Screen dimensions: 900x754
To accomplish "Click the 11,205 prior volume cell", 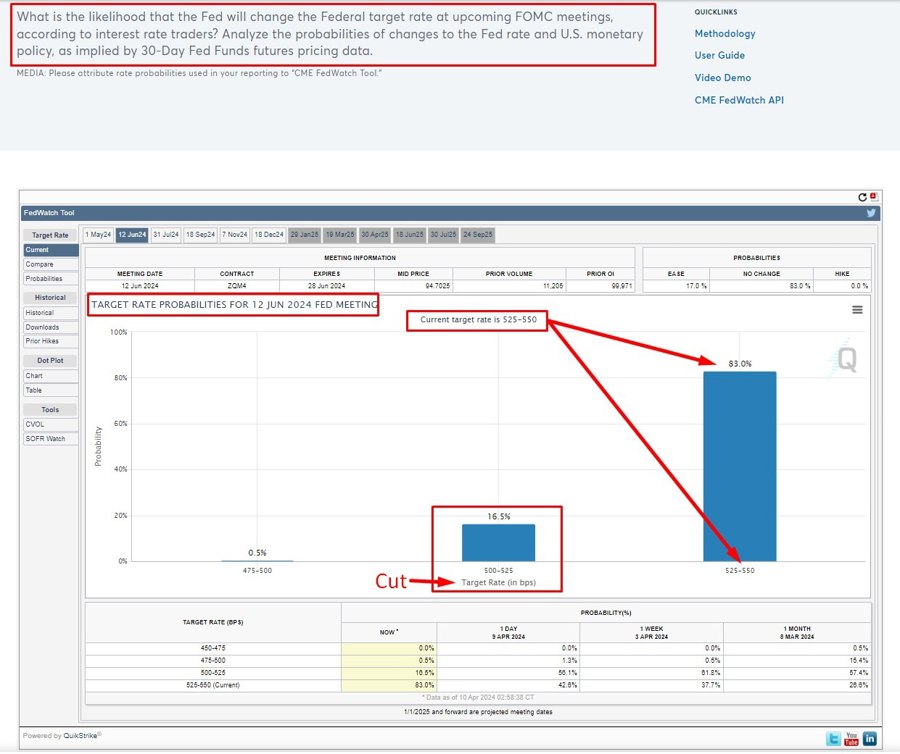I will 509,286.
